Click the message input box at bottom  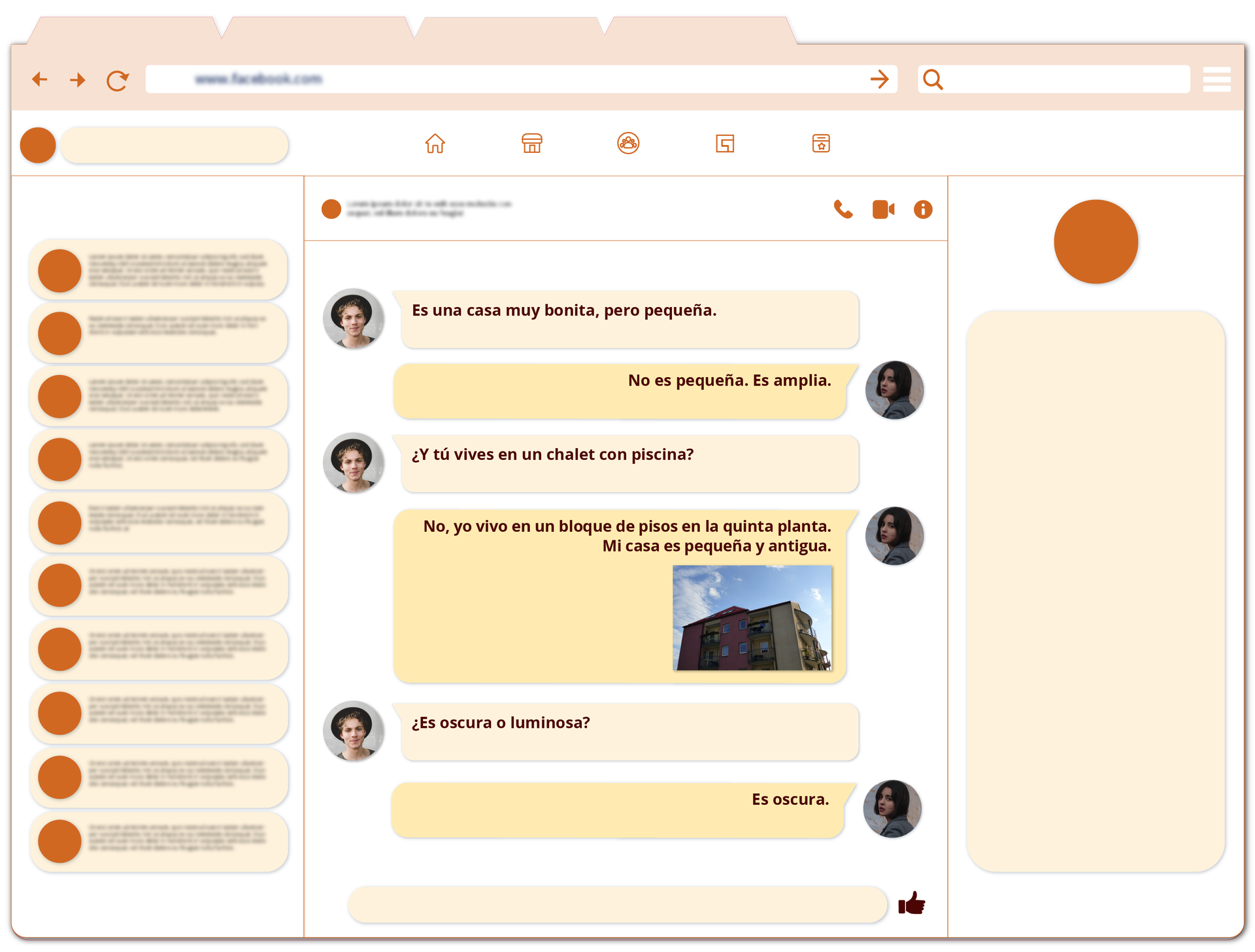click(616, 904)
